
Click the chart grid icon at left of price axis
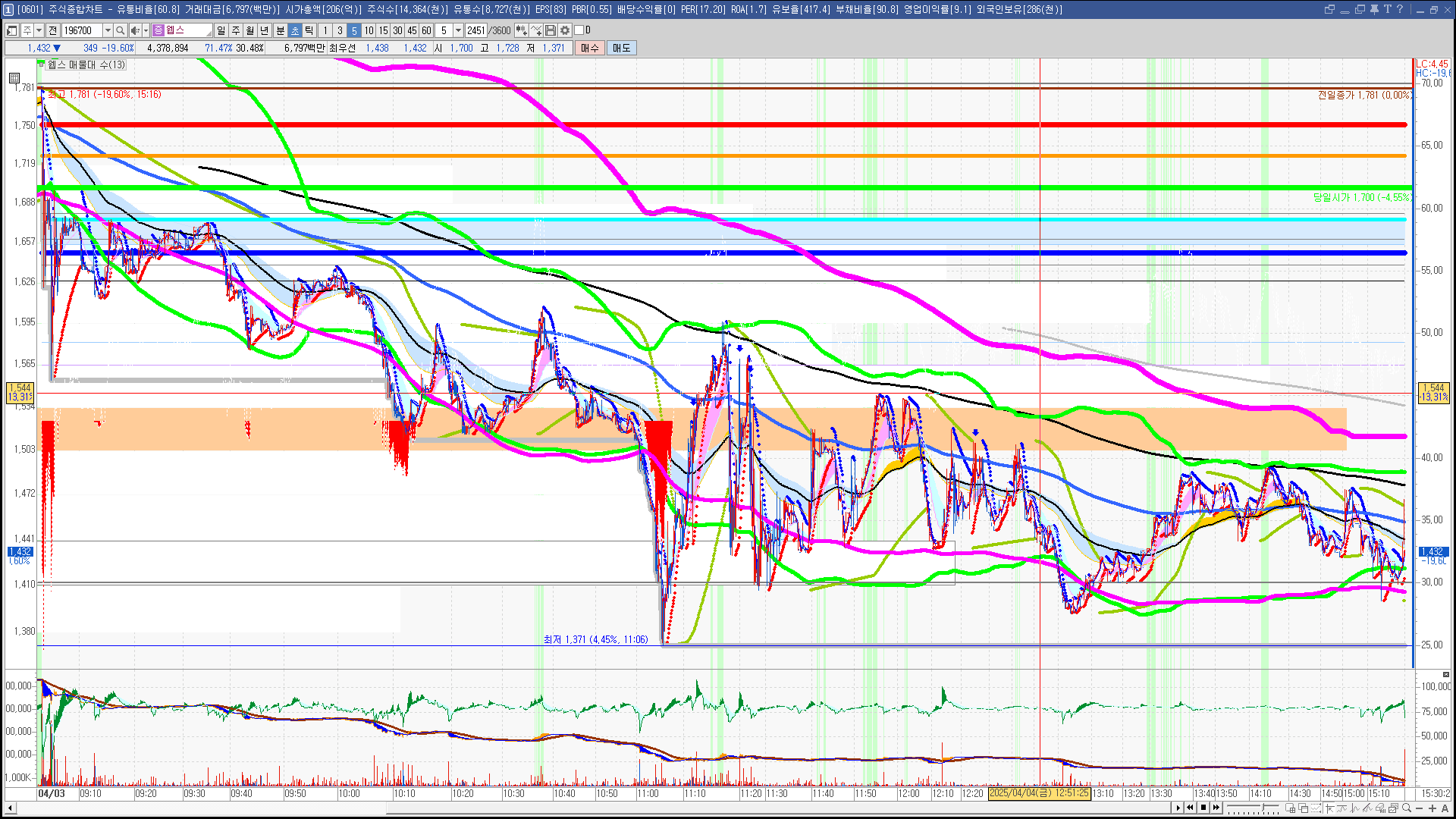[14, 77]
